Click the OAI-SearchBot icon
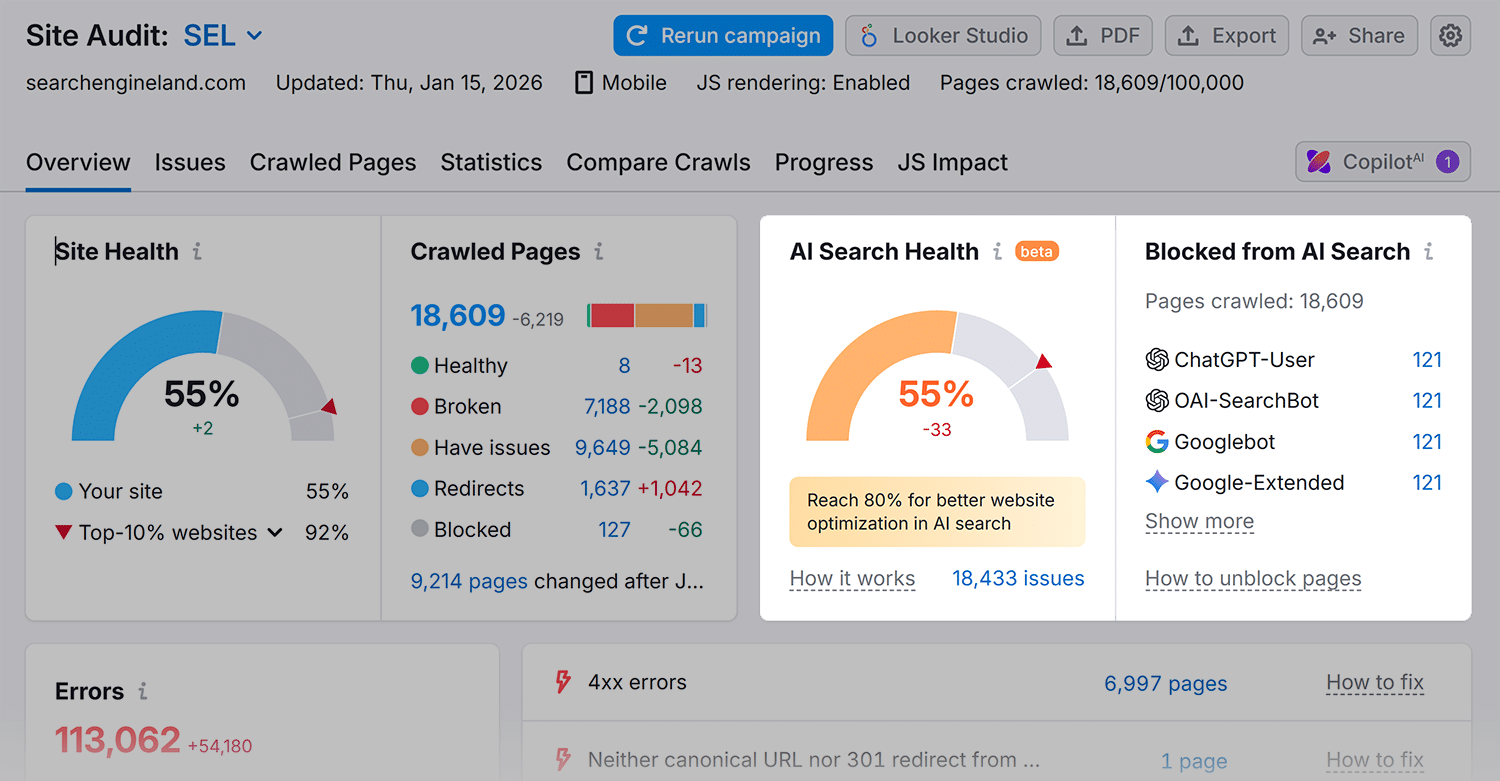1500x781 pixels. pyautogui.click(x=1157, y=400)
